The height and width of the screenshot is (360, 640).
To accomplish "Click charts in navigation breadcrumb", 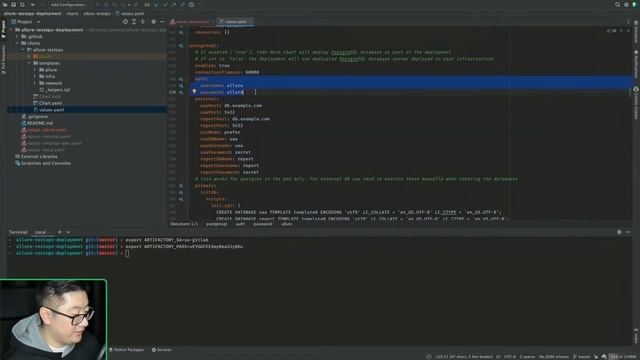I will [72, 13].
